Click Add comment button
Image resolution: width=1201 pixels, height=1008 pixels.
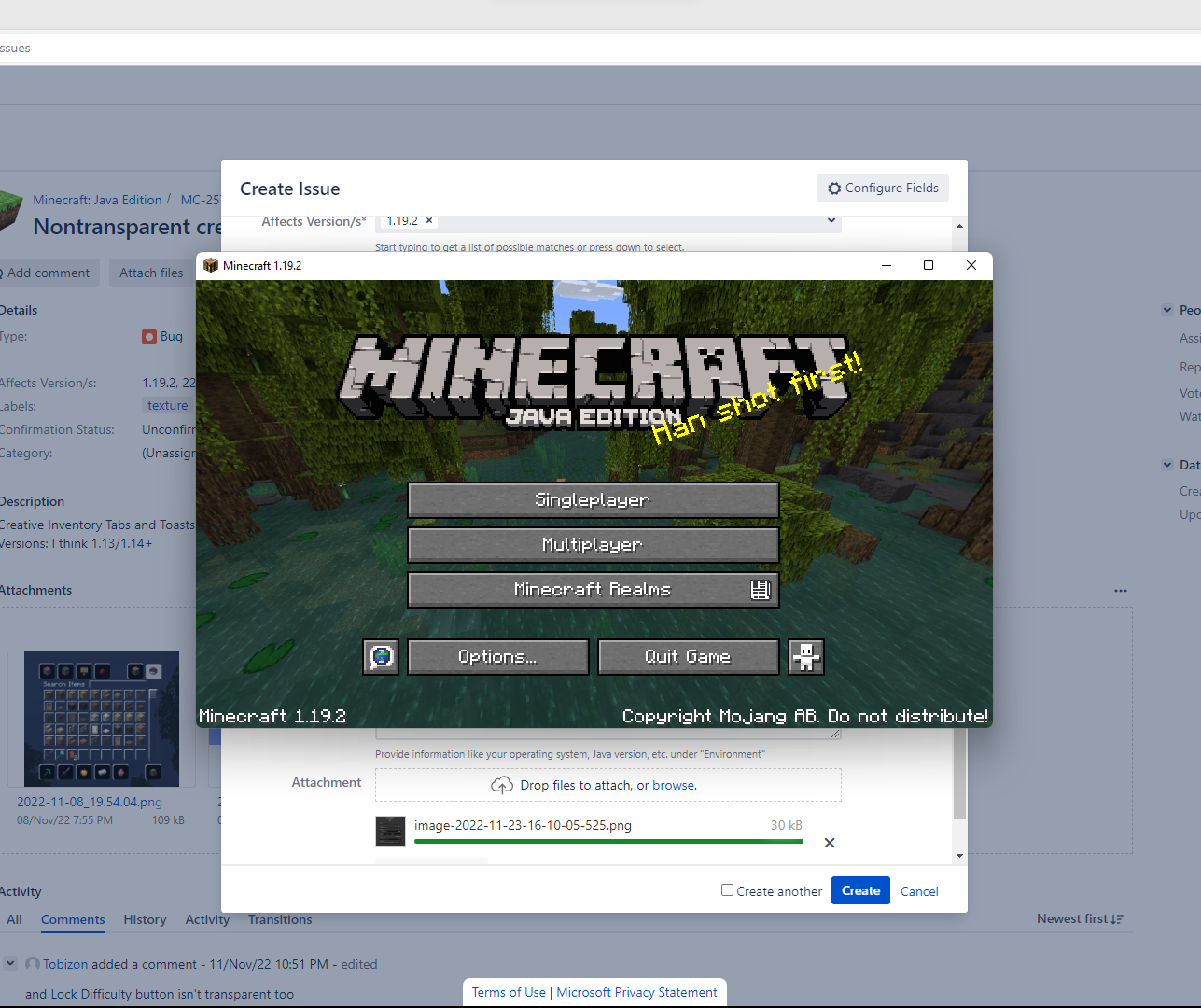pyautogui.click(x=48, y=273)
